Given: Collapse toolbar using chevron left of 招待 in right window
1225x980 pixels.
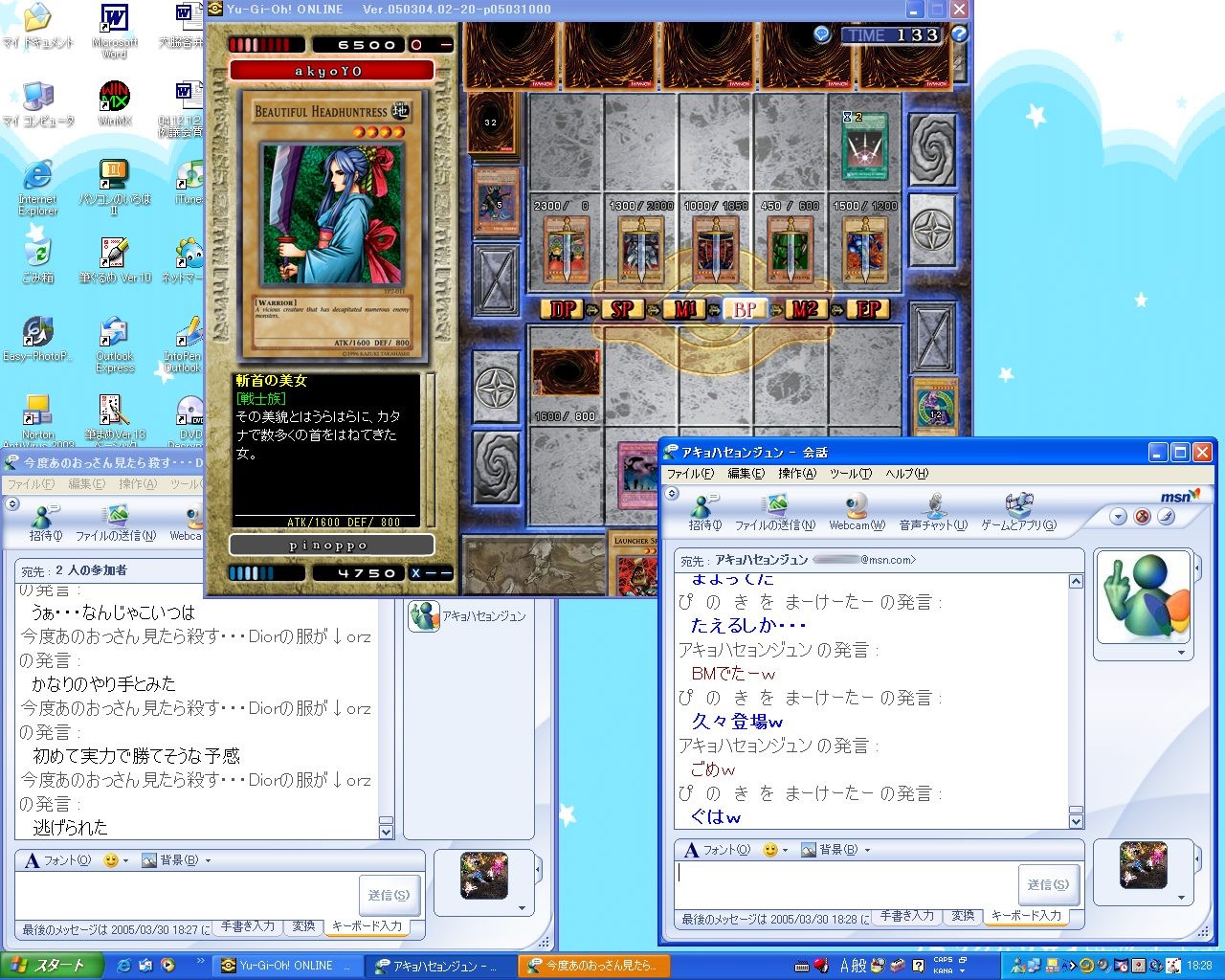Looking at the screenshot, I should click(672, 494).
